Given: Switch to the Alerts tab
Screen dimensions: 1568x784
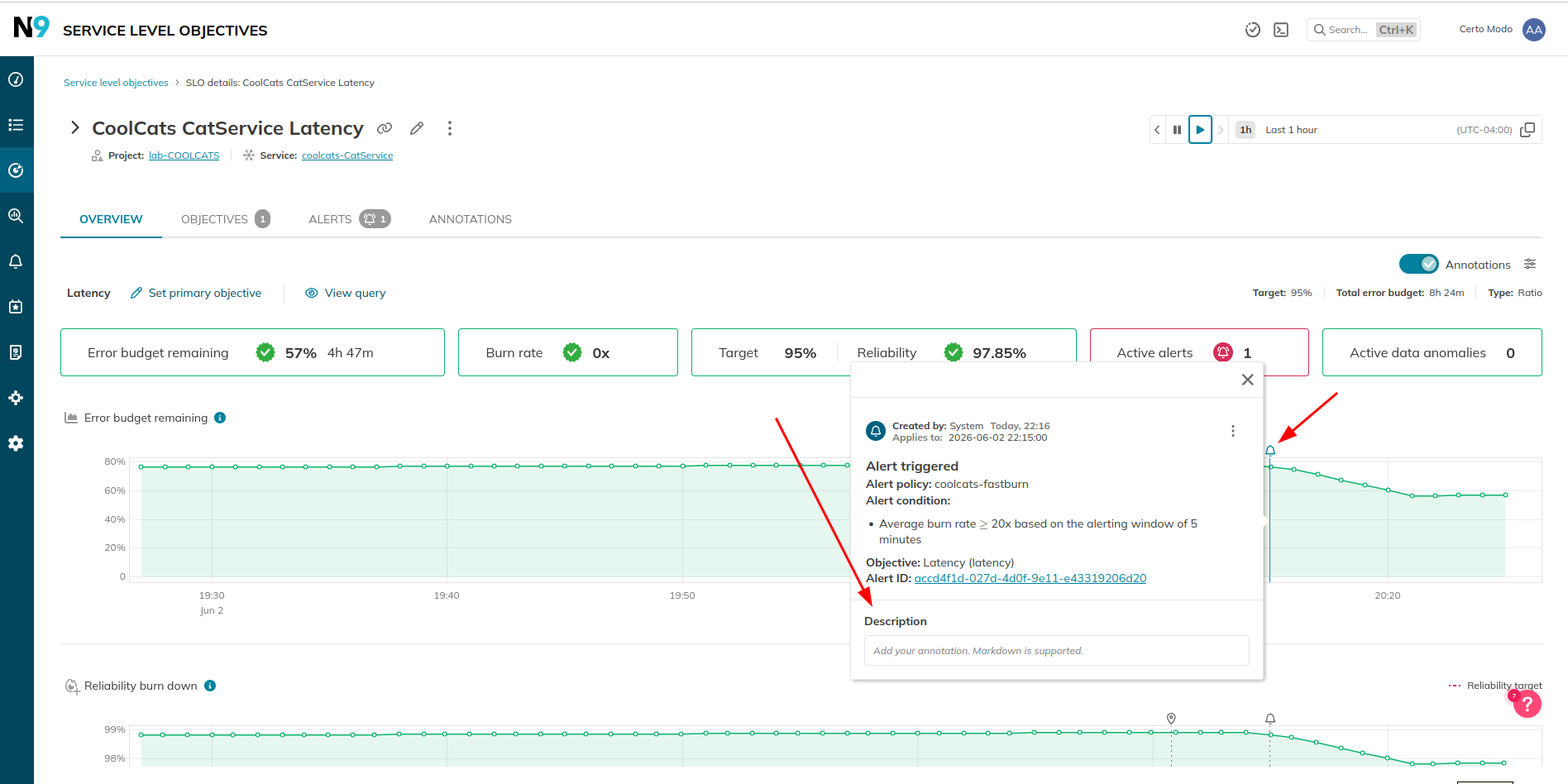Looking at the screenshot, I should 349,219.
